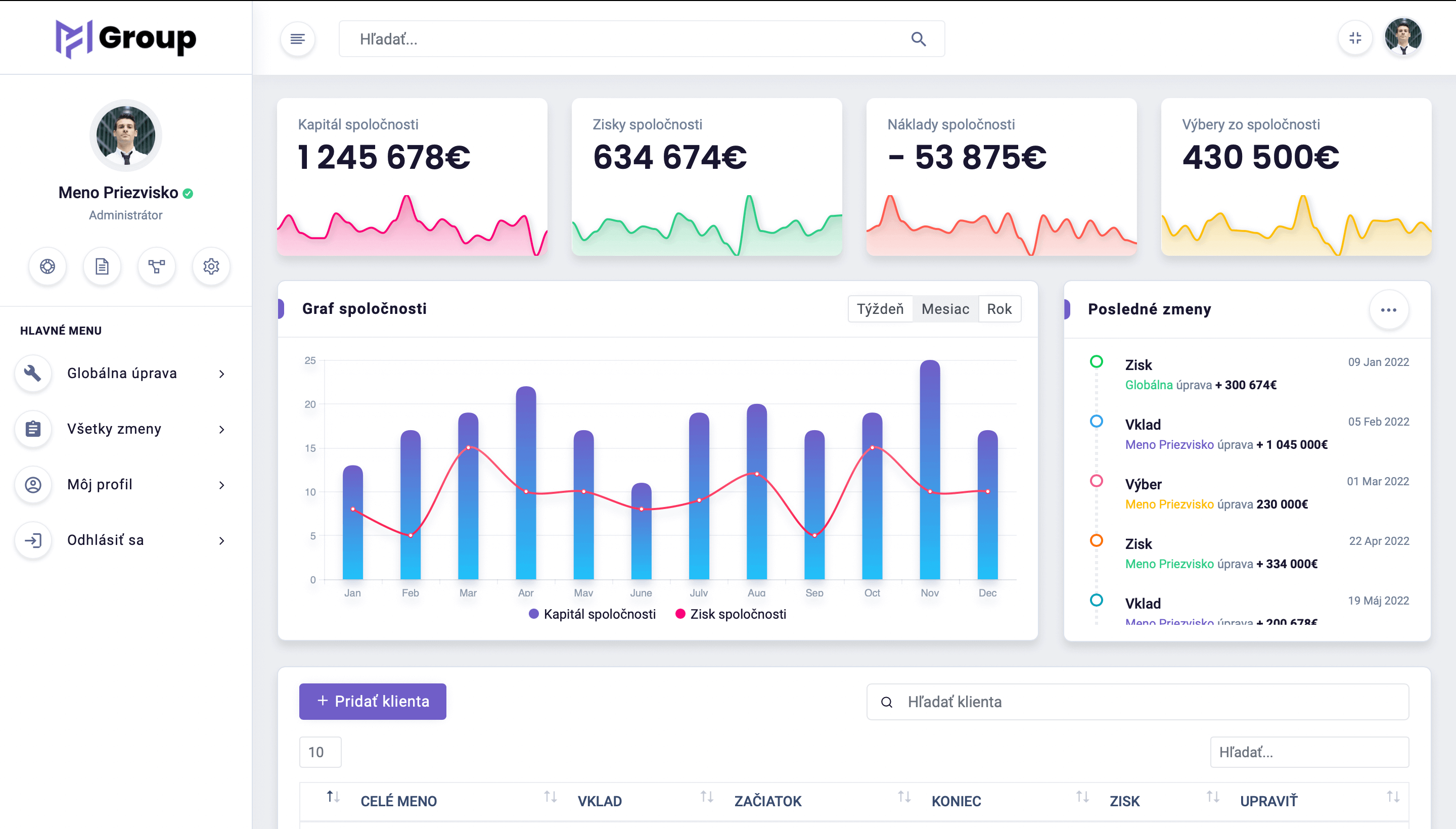The height and width of the screenshot is (829, 1456).
Task: Switch chart to Rok tab
Action: (x=999, y=308)
